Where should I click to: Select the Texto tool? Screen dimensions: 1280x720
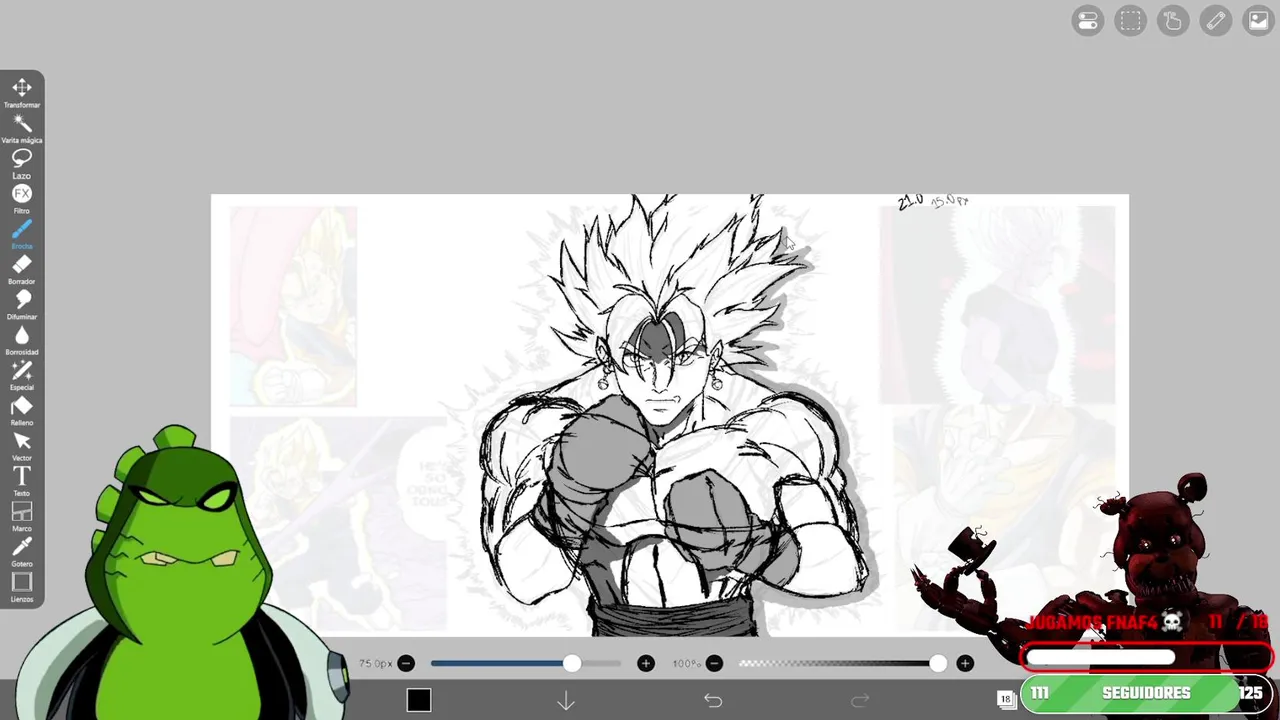[x=22, y=481]
